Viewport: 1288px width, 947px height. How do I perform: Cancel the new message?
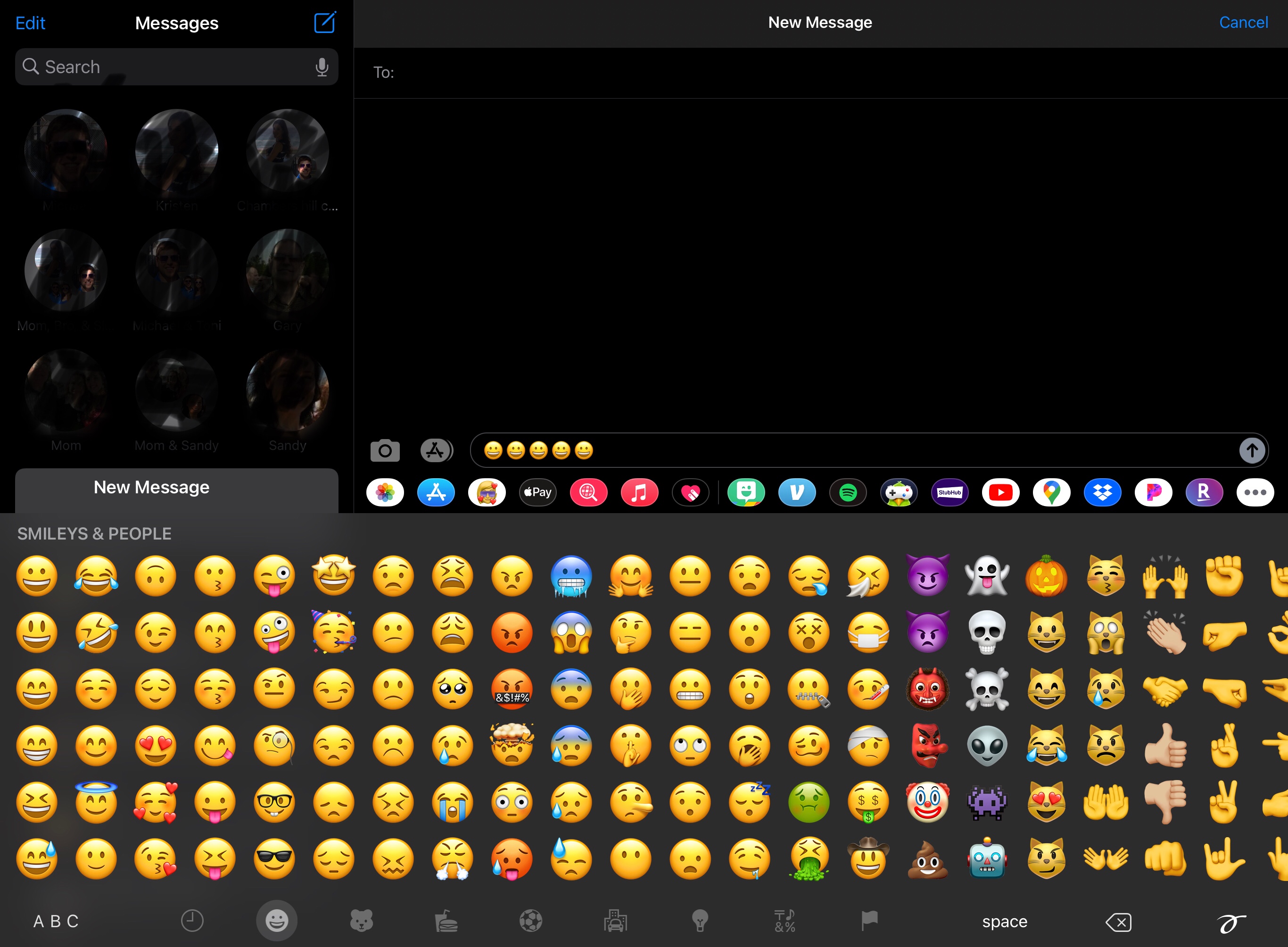tap(1243, 22)
